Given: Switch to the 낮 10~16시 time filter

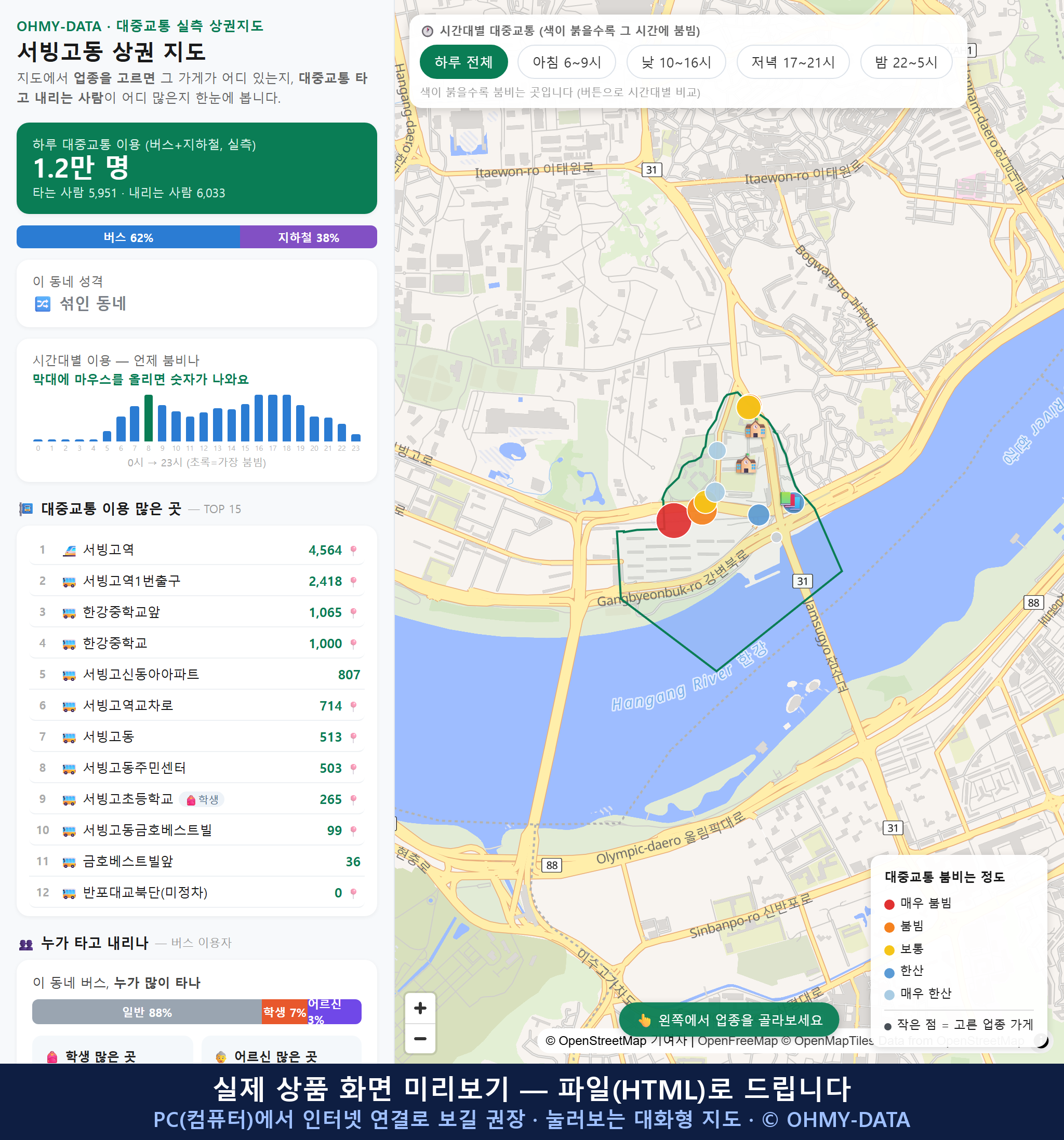Looking at the screenshot, I should pos(676,62).
